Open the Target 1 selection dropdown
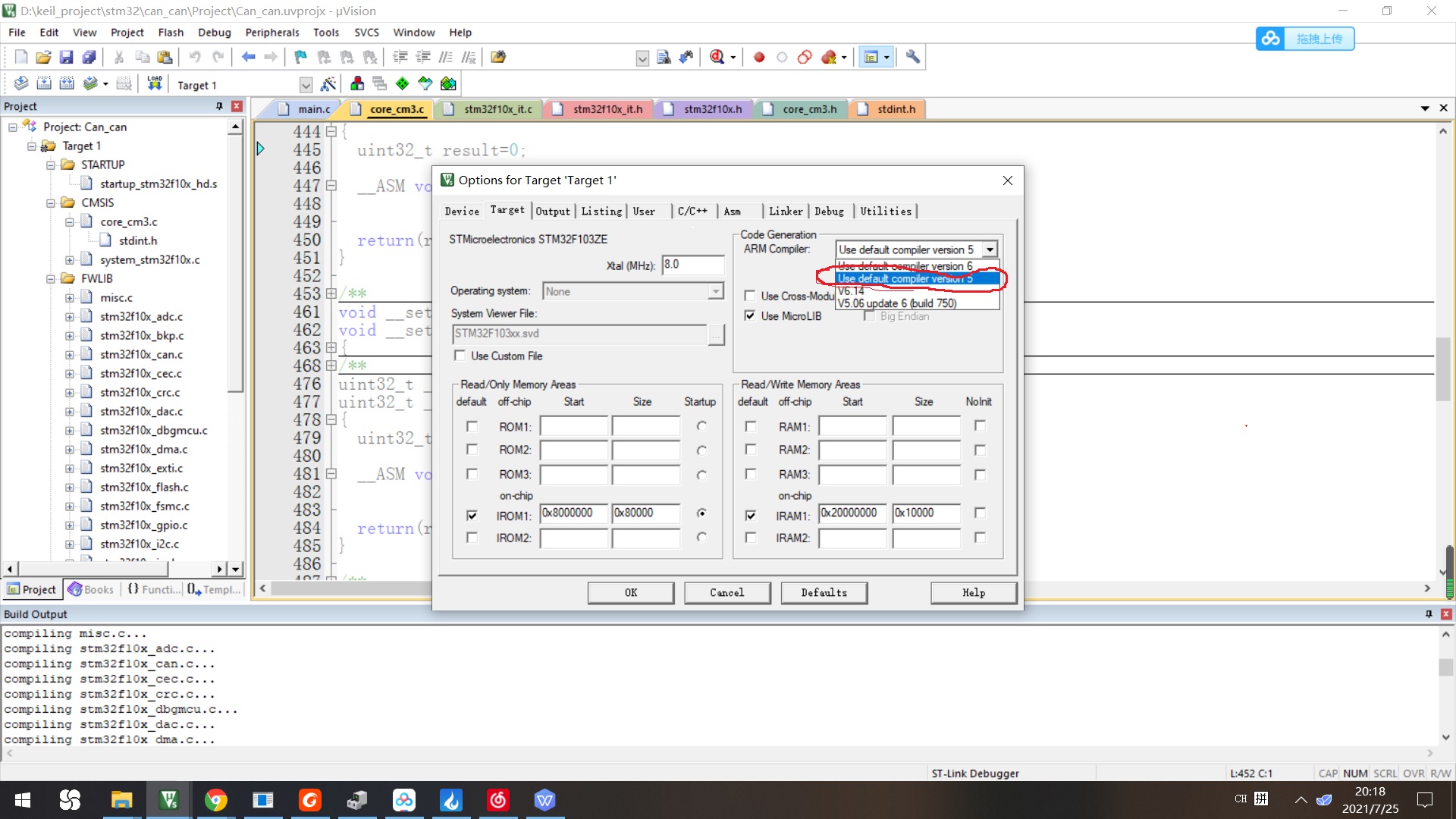The width and height of the screenshot is (1456, 819). [x=306, y=85]
